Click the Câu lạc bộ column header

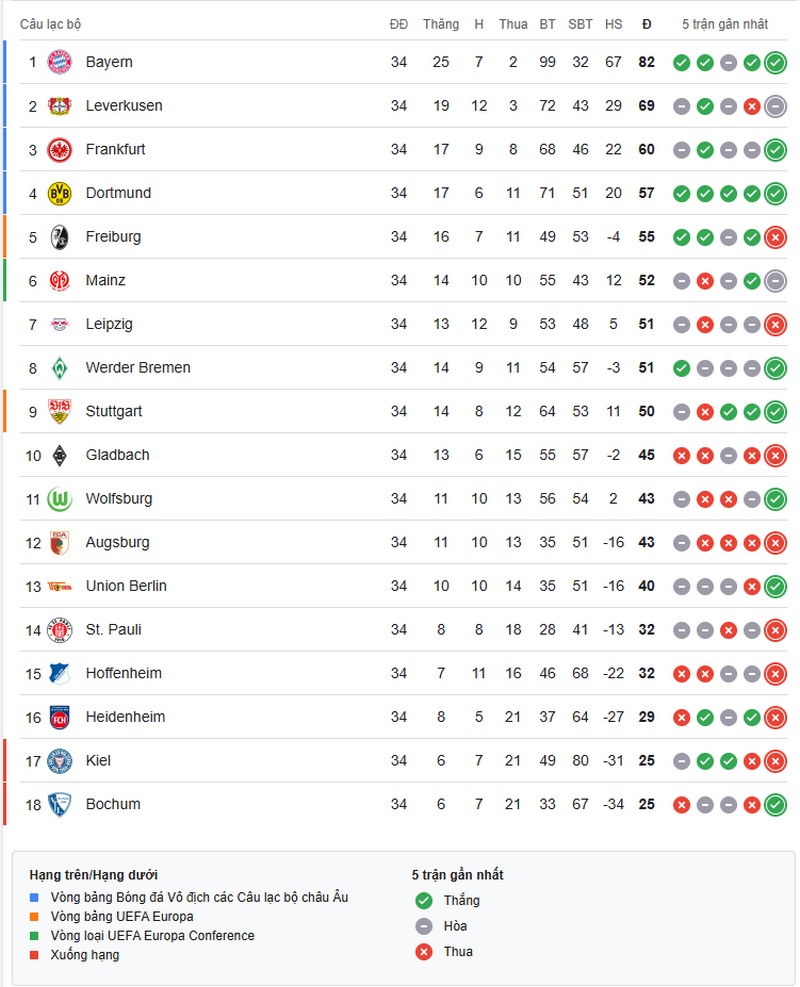point(52,24)
